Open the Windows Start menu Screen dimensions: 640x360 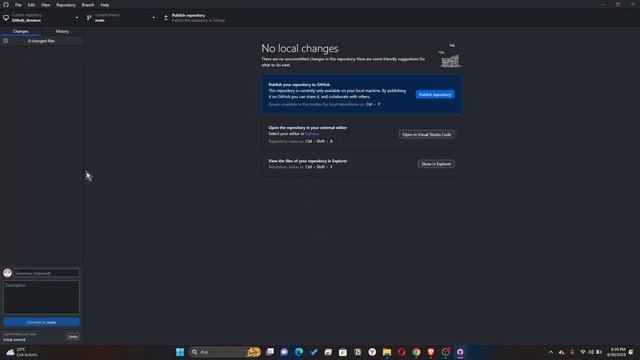click(180, 352)
